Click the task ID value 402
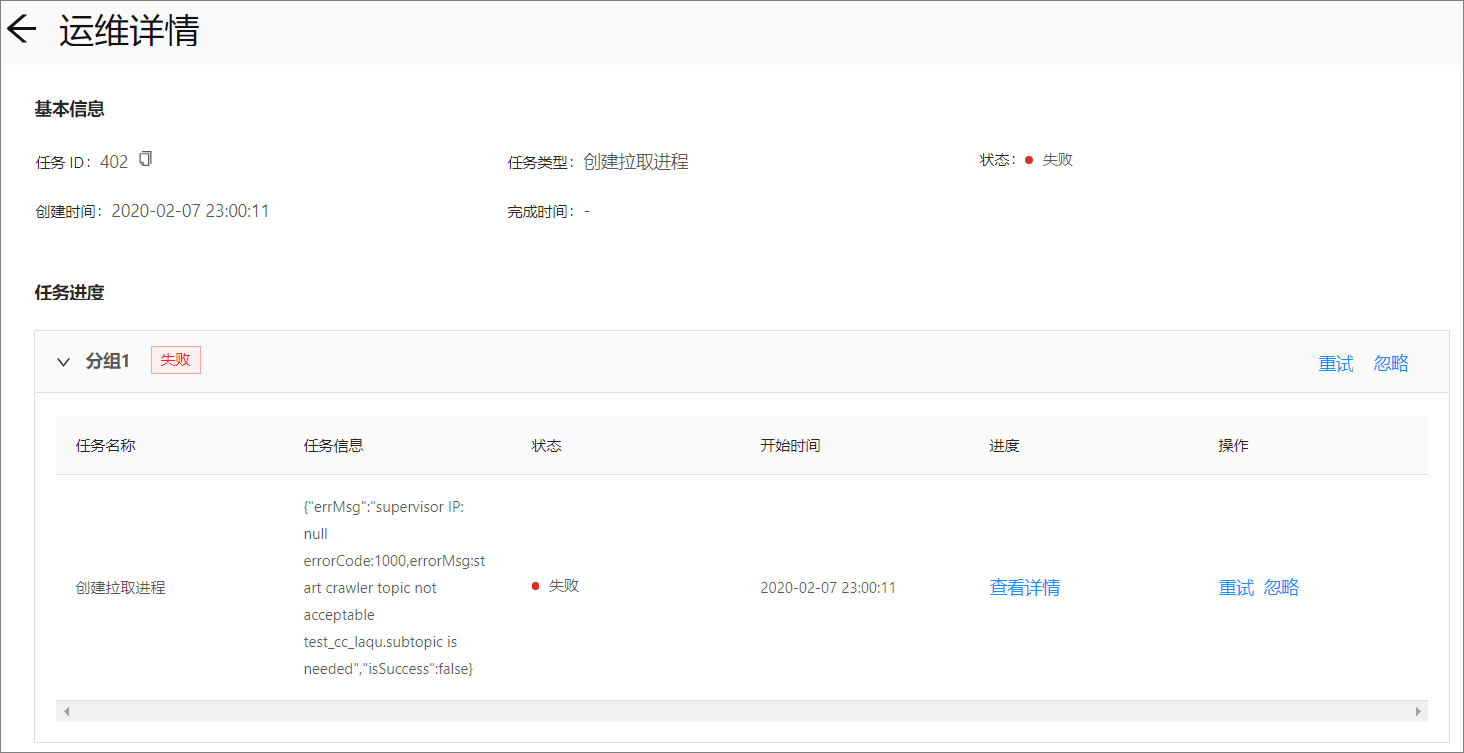Screen dimensions: 1464x753 coord(114,159)
